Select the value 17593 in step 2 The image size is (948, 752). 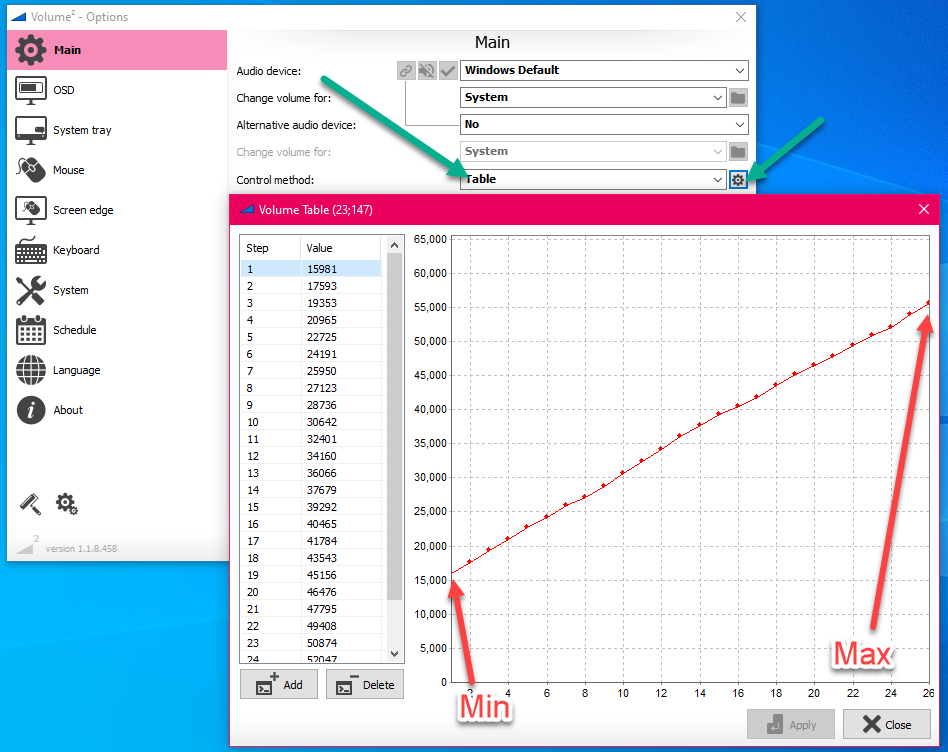tap(322, 286)
